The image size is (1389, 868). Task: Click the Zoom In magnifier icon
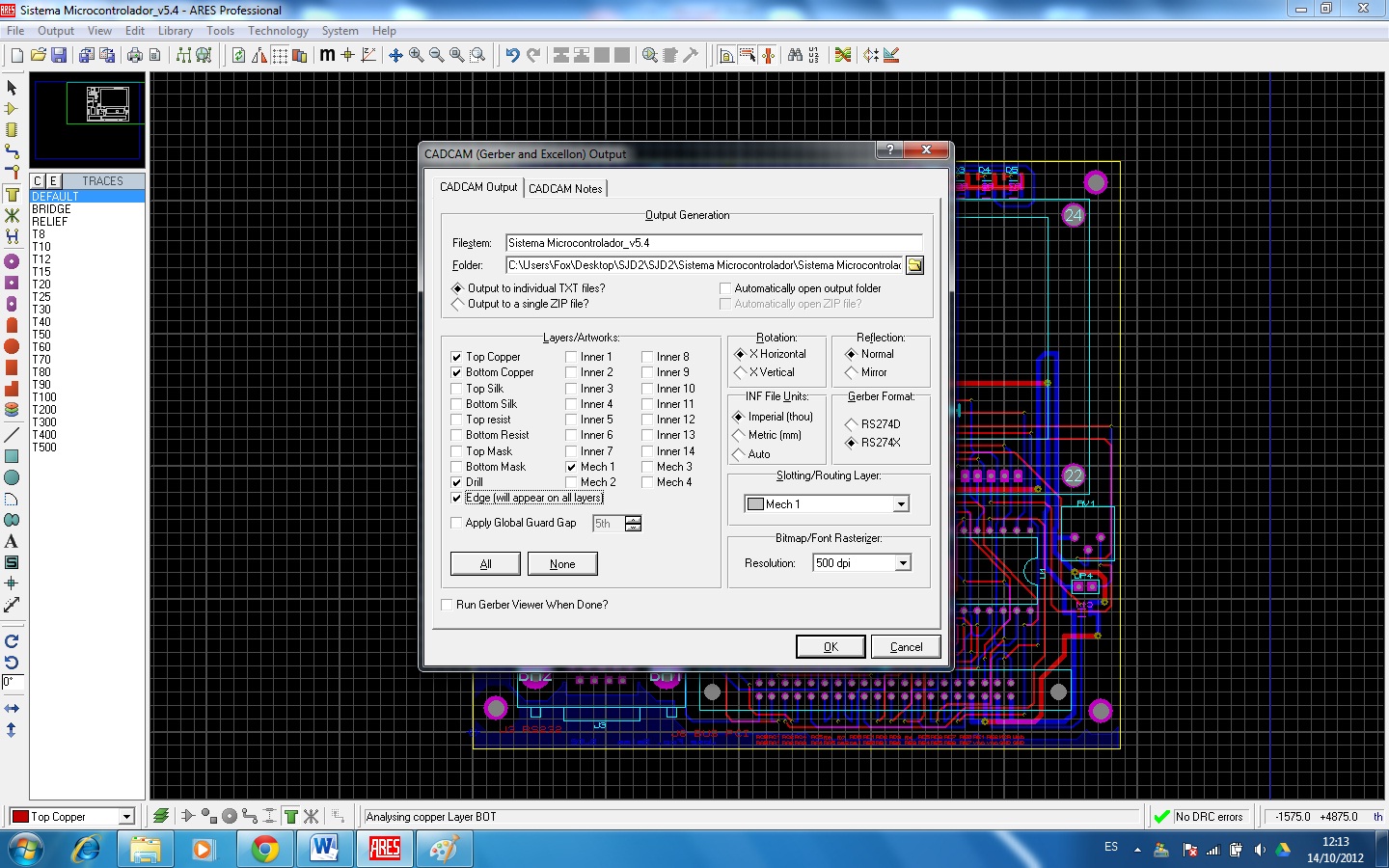click(x=416, y=55)
